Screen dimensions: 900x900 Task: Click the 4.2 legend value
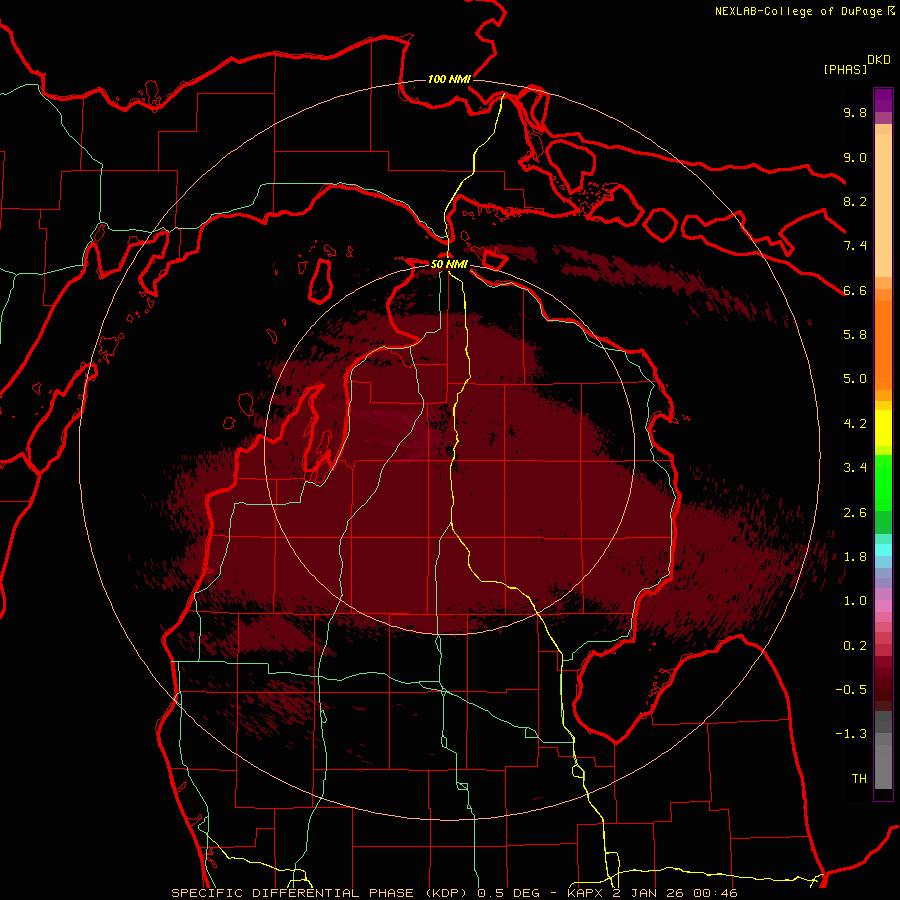(x=855, y=424)
